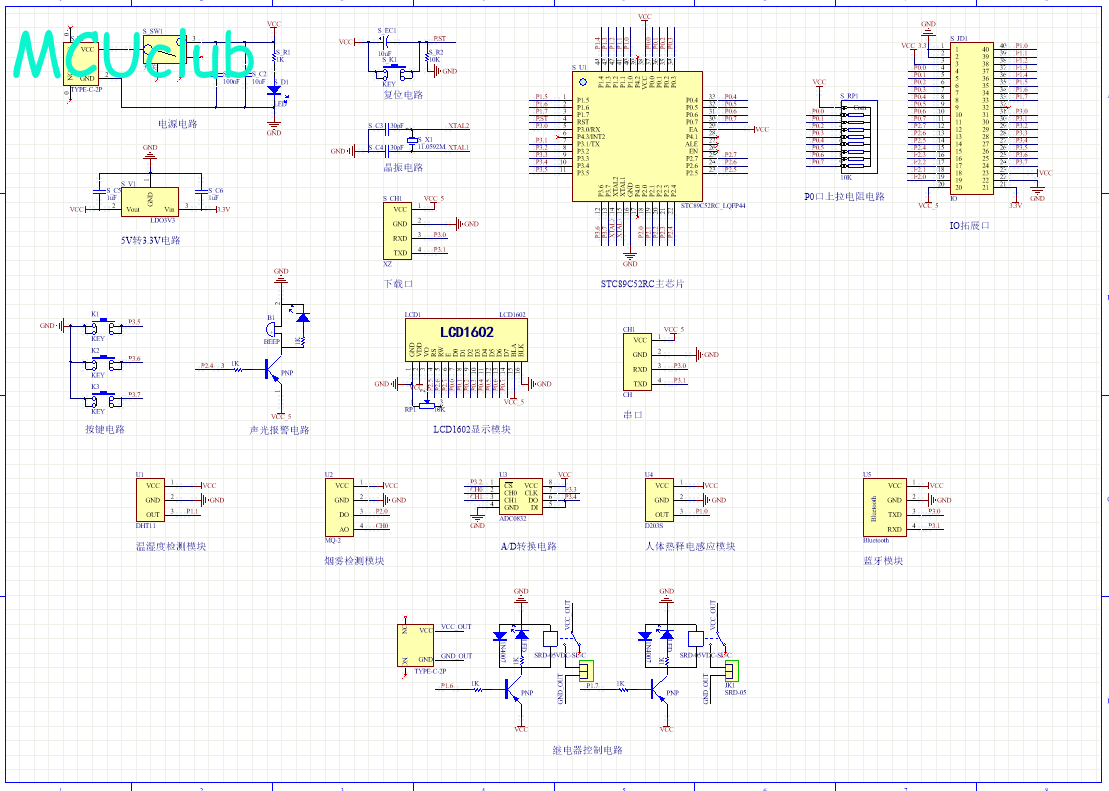1109x791 pixels.
Task: Click the 继电器控制电路 label
Action: [x=588, y=750]
